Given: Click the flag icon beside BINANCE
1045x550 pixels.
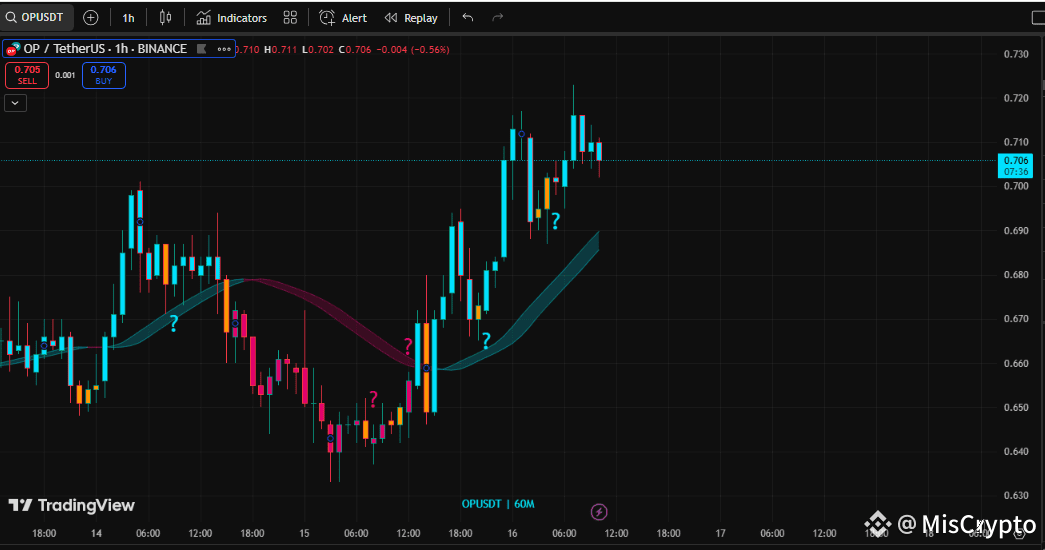Looking at the screenshot, I should (202, 49).
